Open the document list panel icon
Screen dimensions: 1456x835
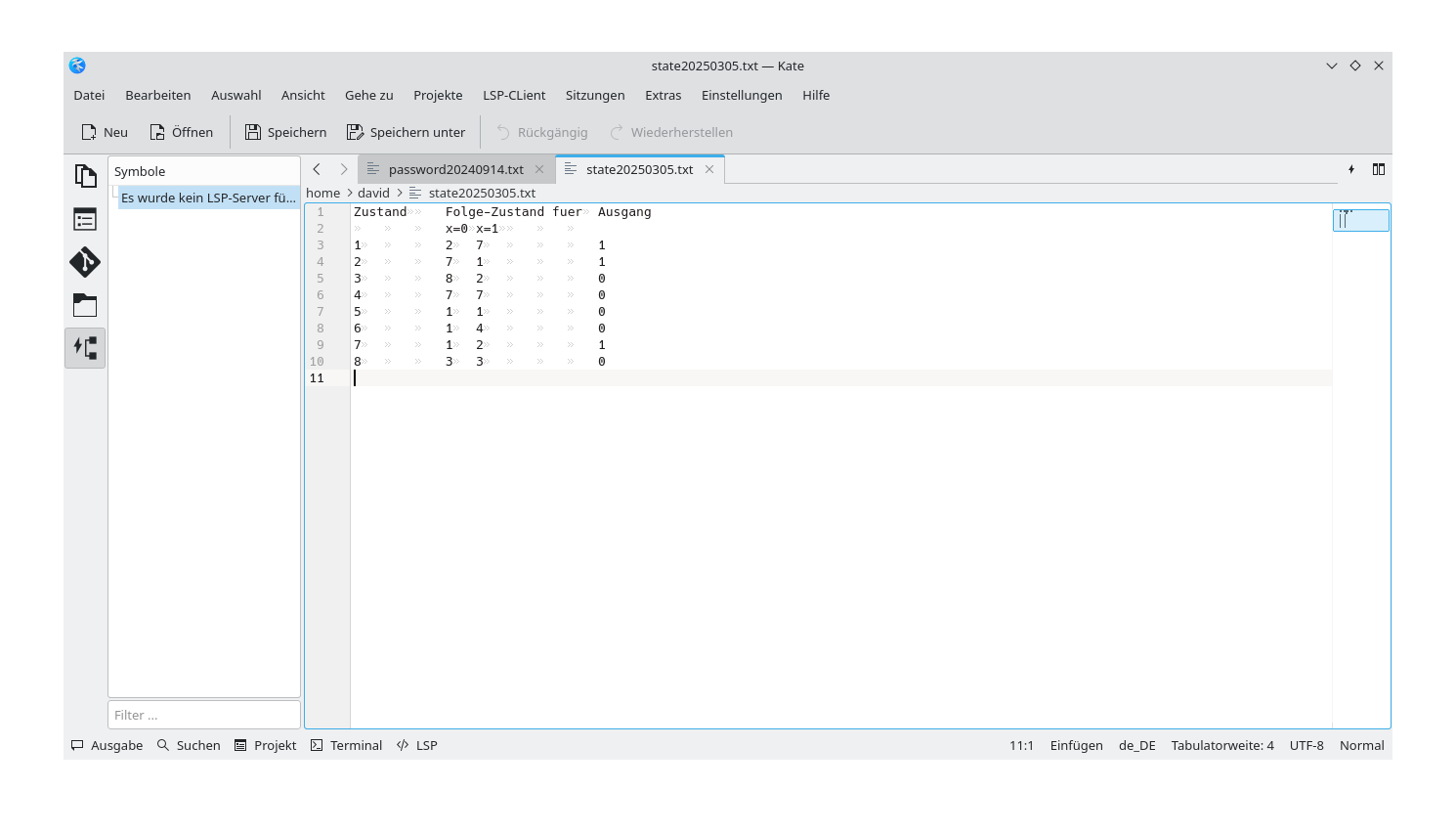coord(85,219)
